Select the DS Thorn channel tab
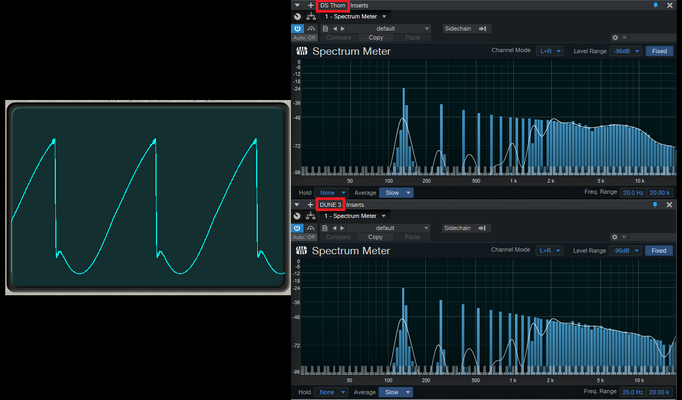Image resolution: width=682 pixels, height=400 pixels. tap(333, 6)
